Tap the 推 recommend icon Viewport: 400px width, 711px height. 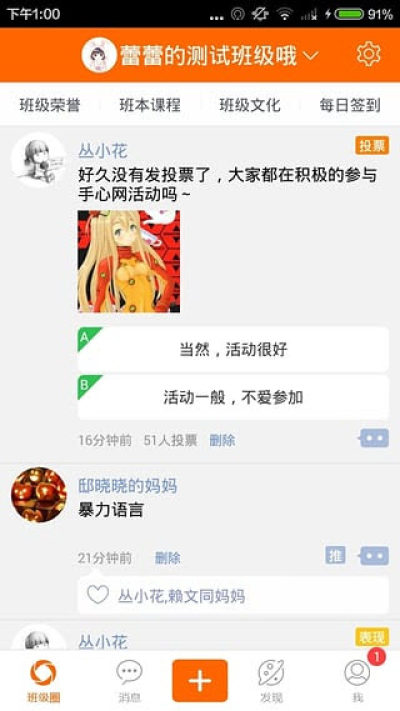tap(335, 555)
